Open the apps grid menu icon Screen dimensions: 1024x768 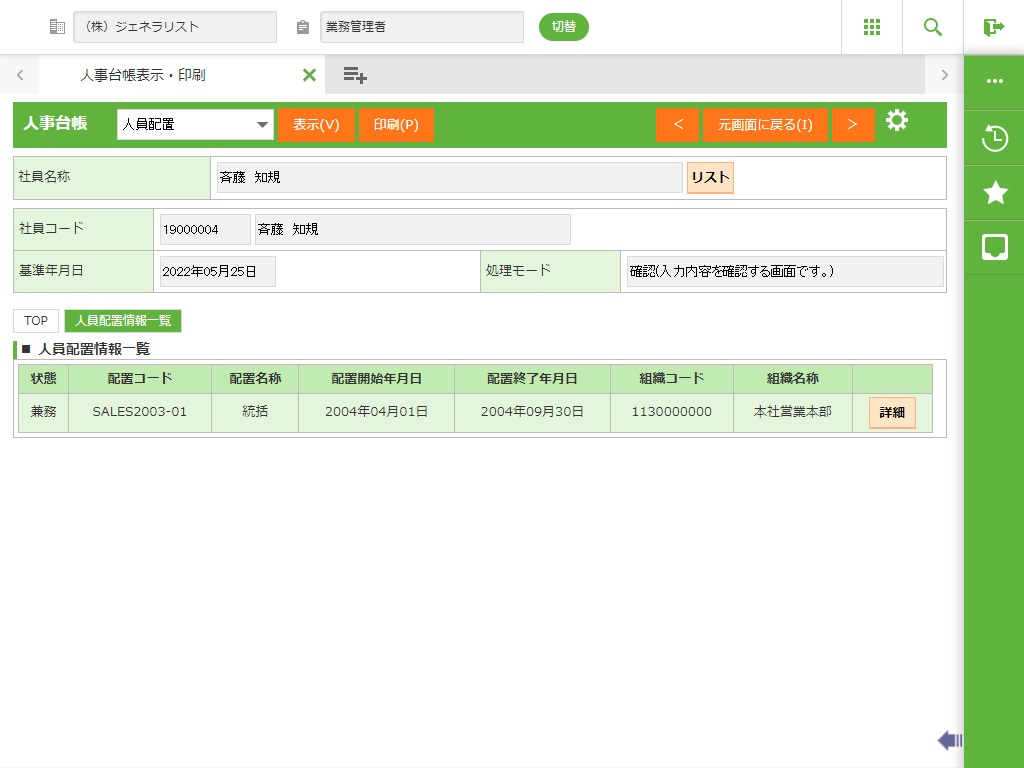pos(871,27)
